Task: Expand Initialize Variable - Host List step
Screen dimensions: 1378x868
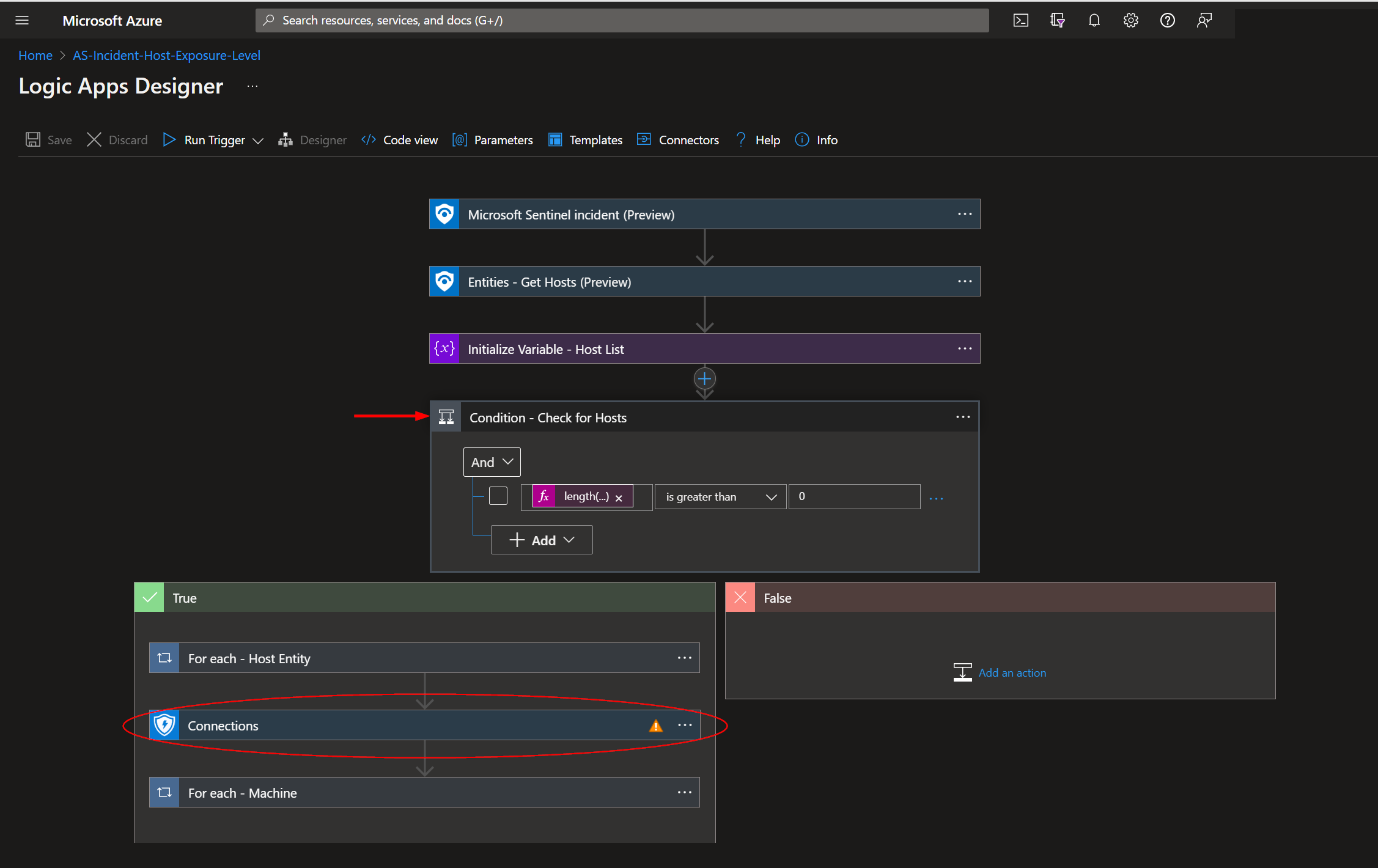Action: click(705, 348)
